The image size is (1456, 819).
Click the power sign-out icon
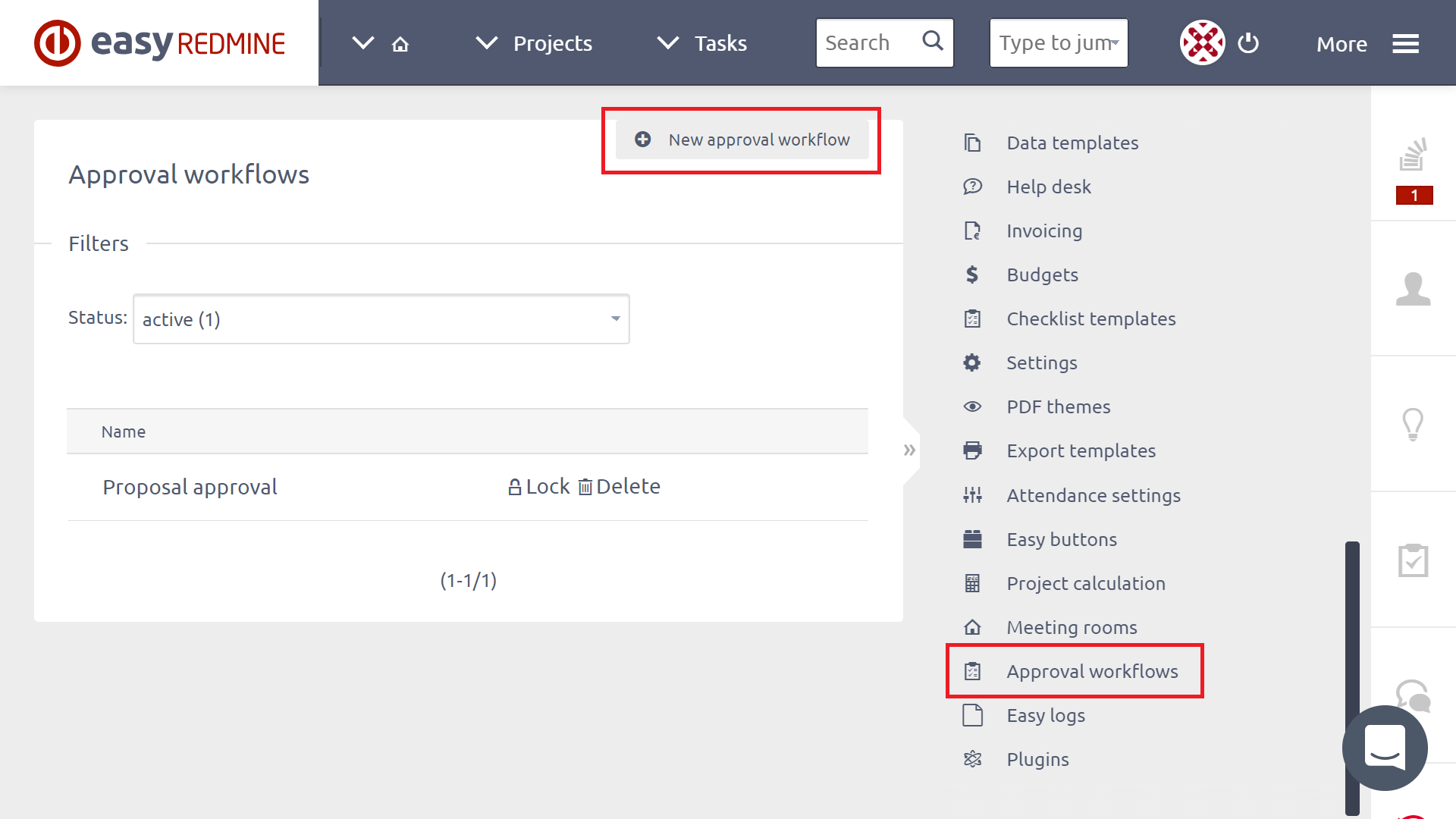(1248, 43)
